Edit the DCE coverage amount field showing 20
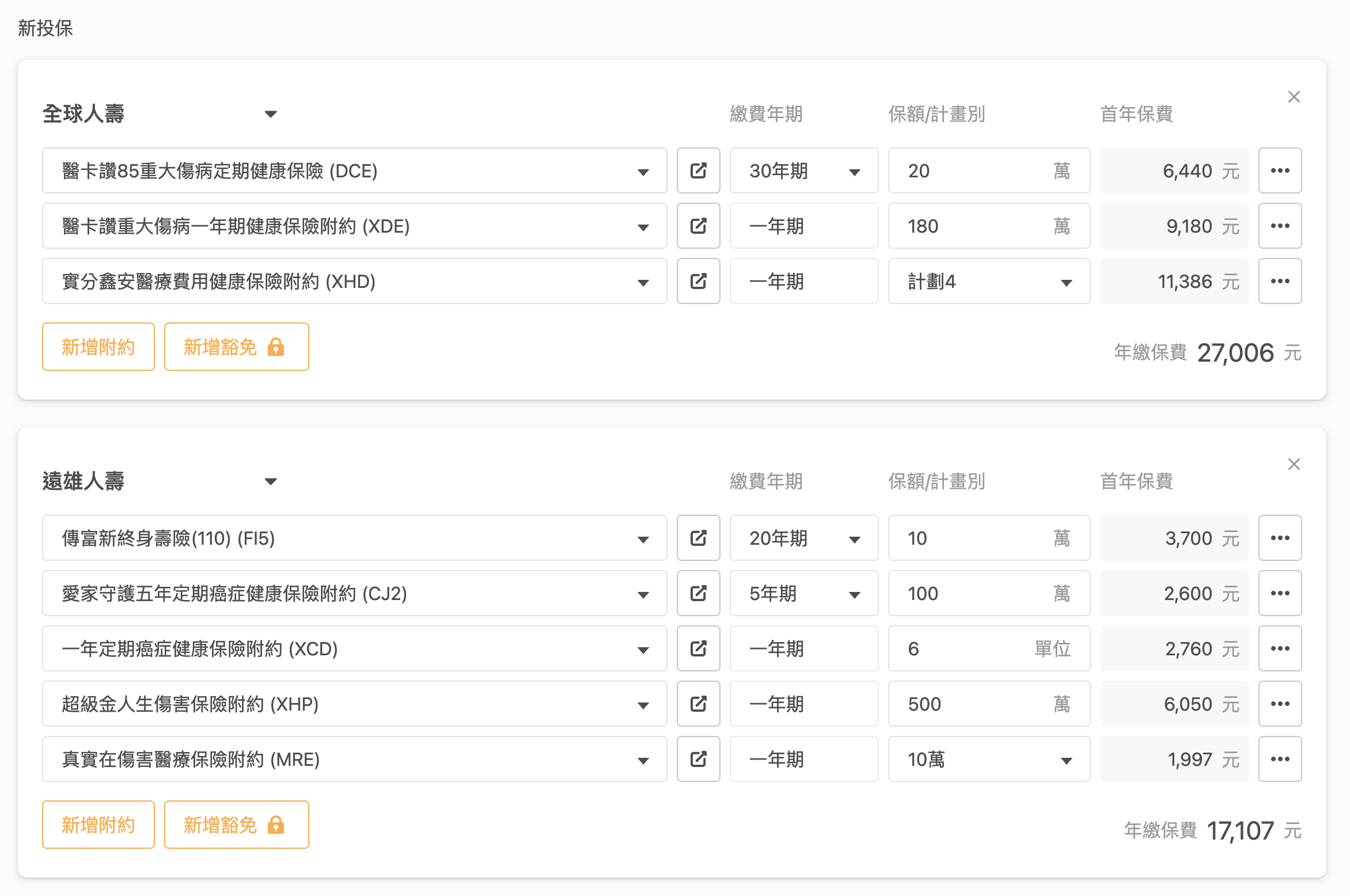The image size is (1350, 896). coord(989,170)
